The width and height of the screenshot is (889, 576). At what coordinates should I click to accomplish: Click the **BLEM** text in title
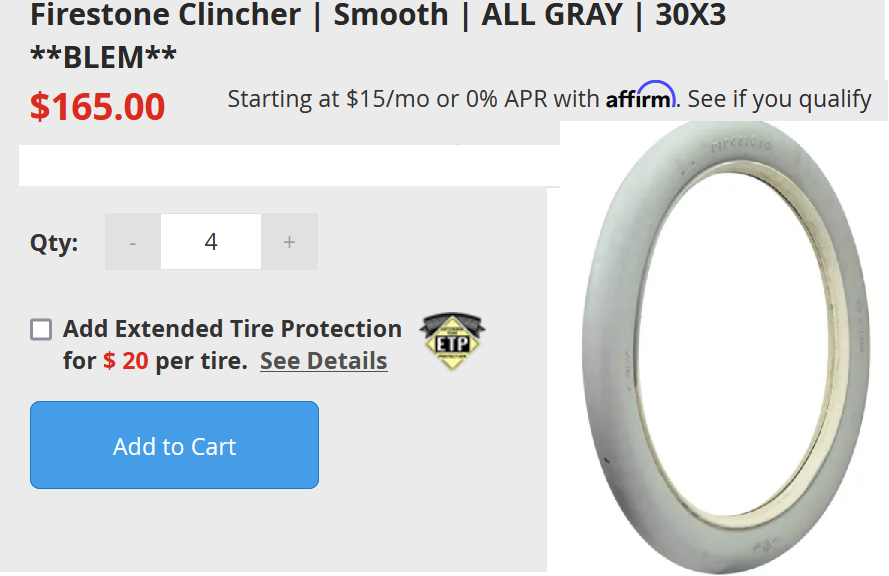pyautogui.click(x=104, y=57)
